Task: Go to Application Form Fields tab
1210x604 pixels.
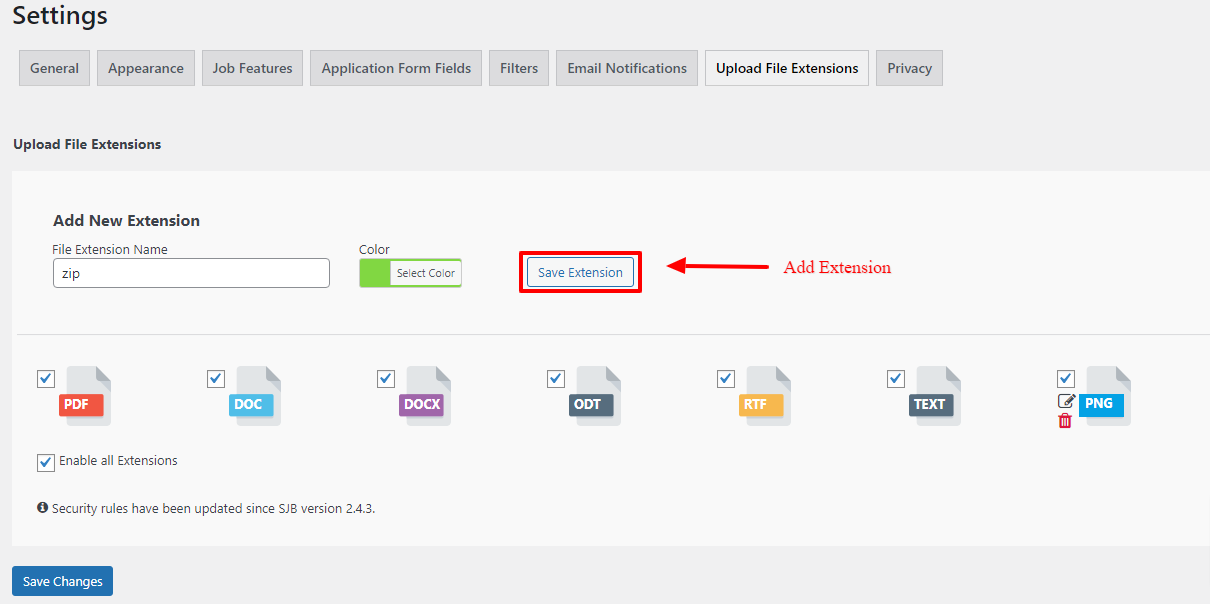Action: tap(396, 68)
